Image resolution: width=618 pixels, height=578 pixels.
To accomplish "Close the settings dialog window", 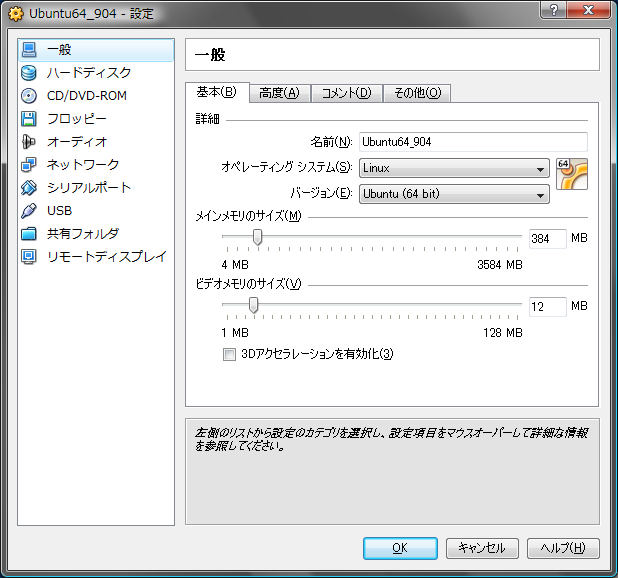I will 588,10.
